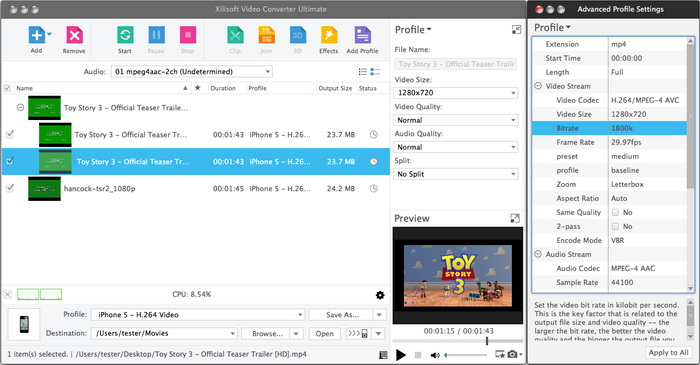The width and height of the screenshot is (700, 365).
Task: Toggle the select-all checkbox in header
Action: point(7,88)
